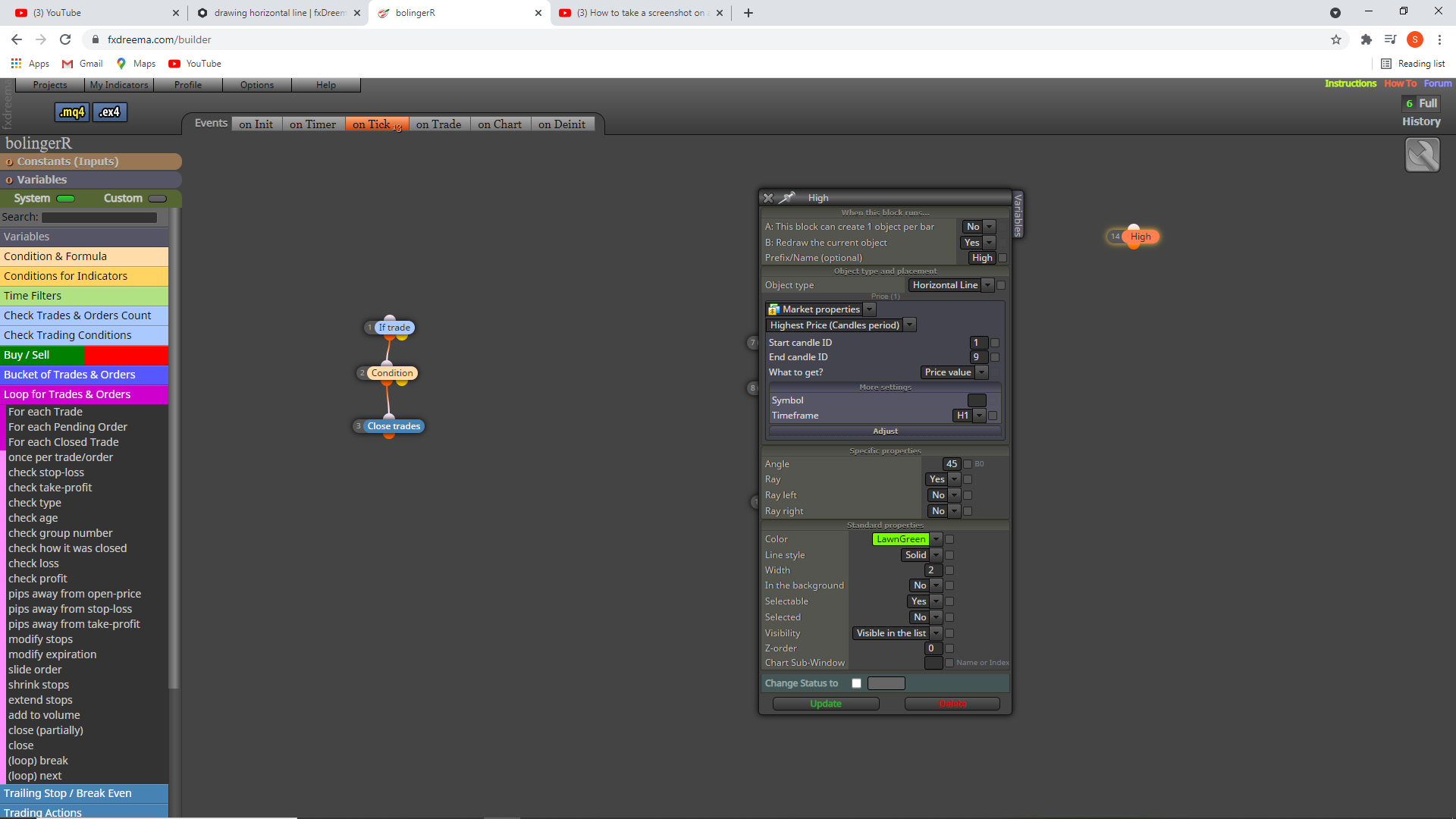Screen dimensions: 1456x819
Task: Open Chrome media controls icon
Action: (1390, 39)
